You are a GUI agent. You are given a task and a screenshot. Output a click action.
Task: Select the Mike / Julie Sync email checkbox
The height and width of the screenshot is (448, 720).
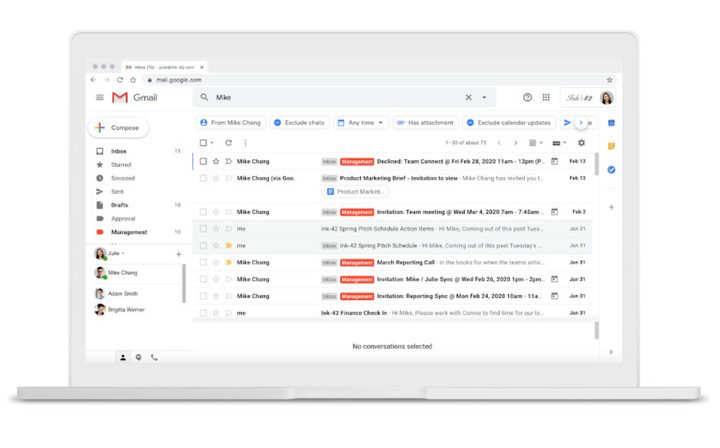point(203,279)
